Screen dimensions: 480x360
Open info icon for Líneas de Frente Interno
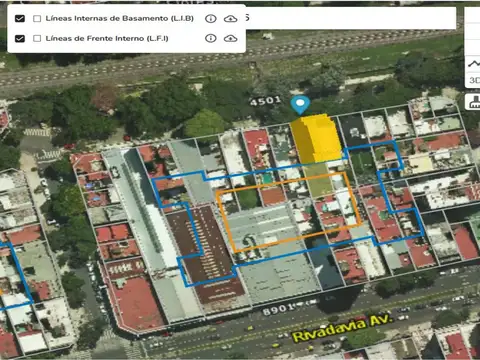(210, 38)
